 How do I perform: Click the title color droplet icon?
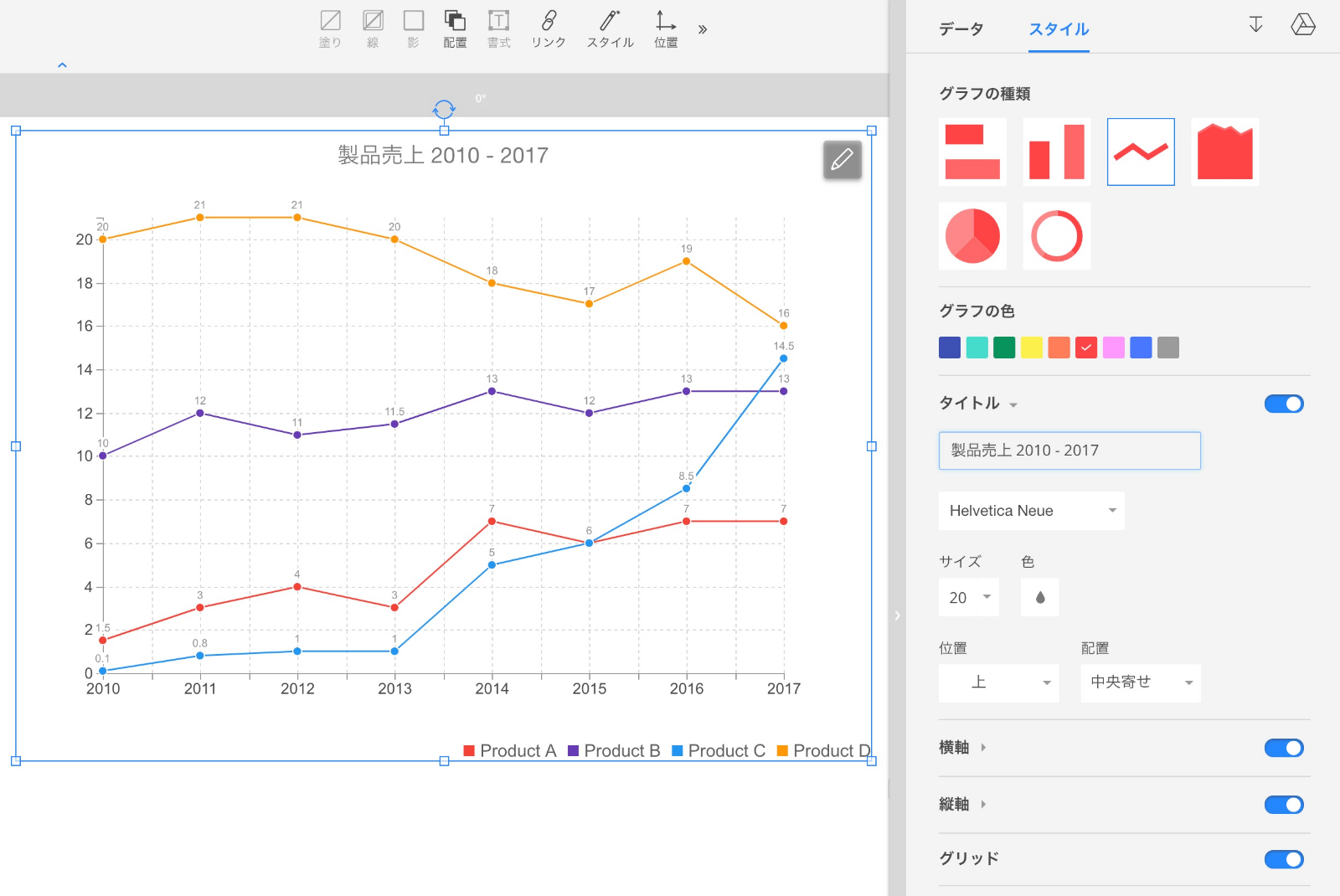pyautogui.click(x=1039, y=597)
